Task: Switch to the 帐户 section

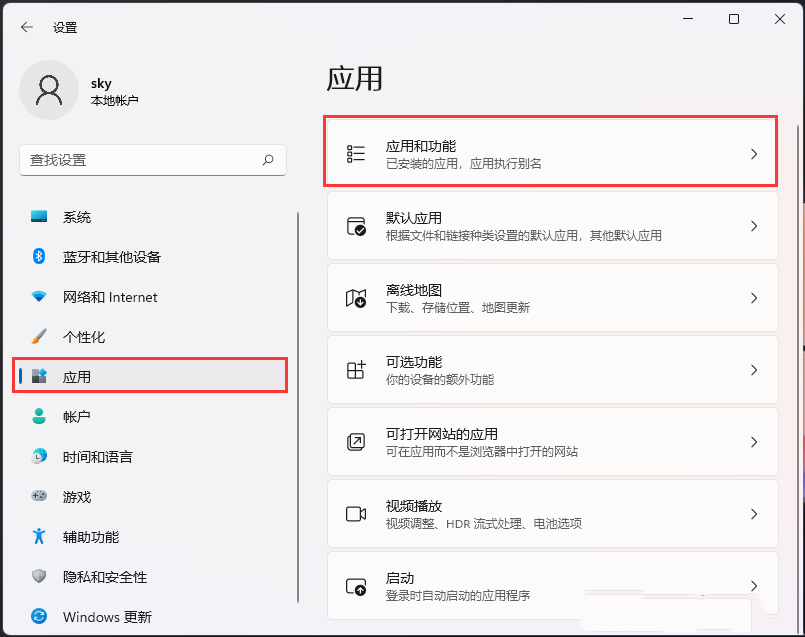Action: pos(76,417)
